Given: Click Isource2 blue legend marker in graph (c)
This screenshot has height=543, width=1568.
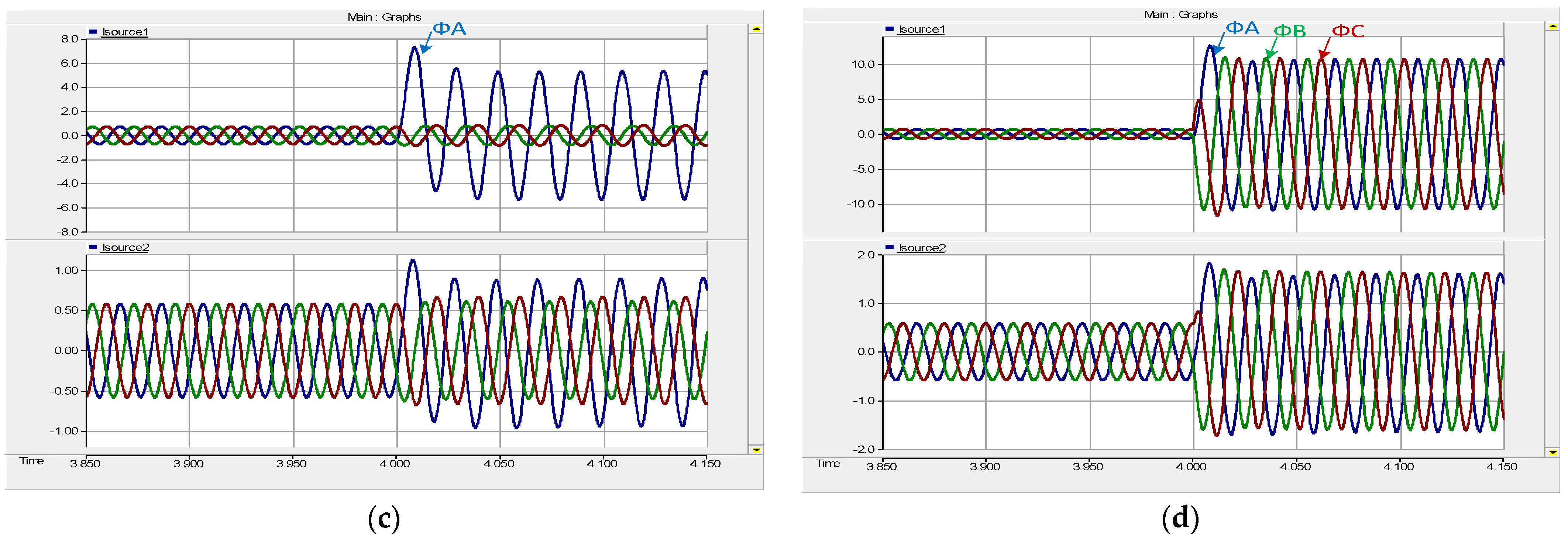Looking at the screenshot, I should (93, 247).
